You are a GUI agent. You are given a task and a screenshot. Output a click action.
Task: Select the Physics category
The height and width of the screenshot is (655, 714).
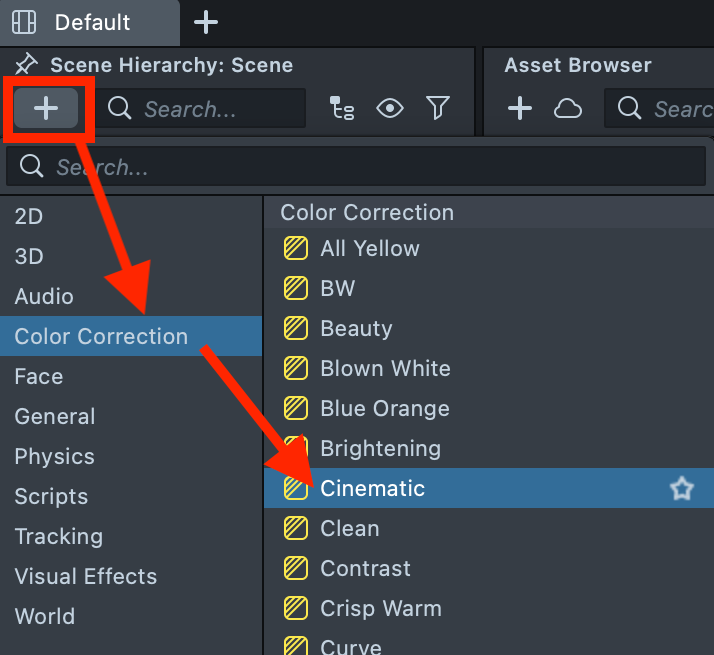tap(55, 457)
